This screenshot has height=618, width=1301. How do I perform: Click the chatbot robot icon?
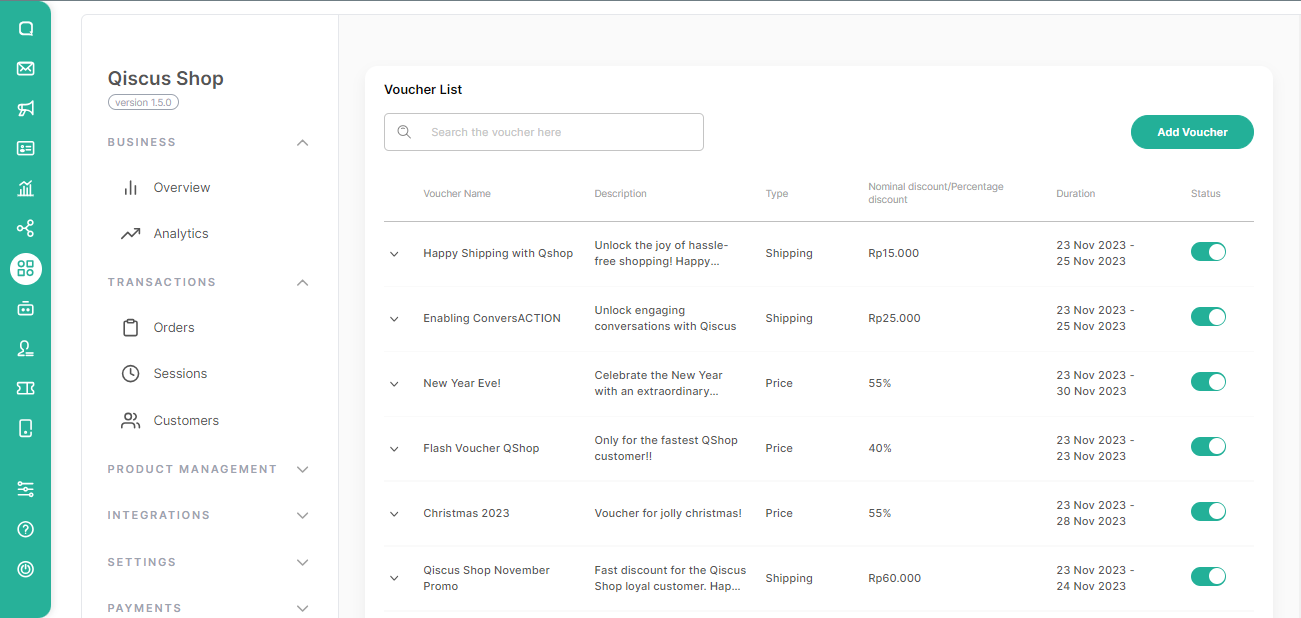click(26, 309)
